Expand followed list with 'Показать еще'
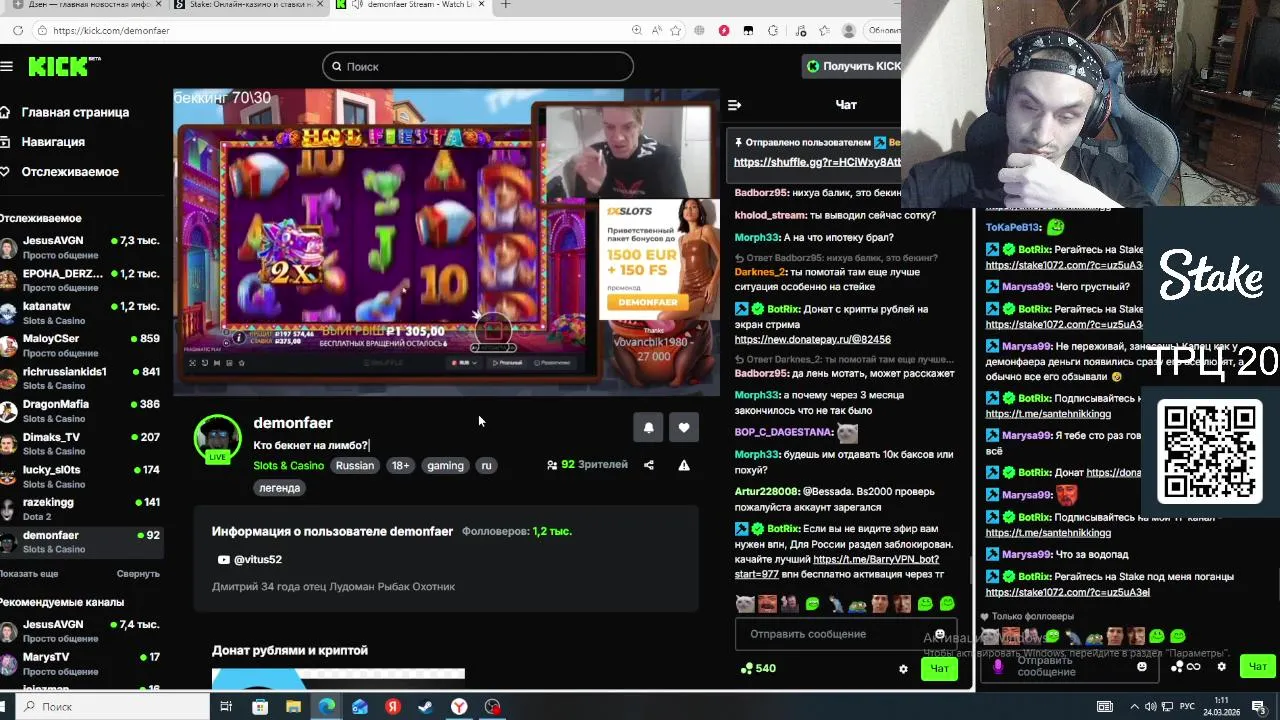Screen dimensions: 1280x720 coord(29,574)
